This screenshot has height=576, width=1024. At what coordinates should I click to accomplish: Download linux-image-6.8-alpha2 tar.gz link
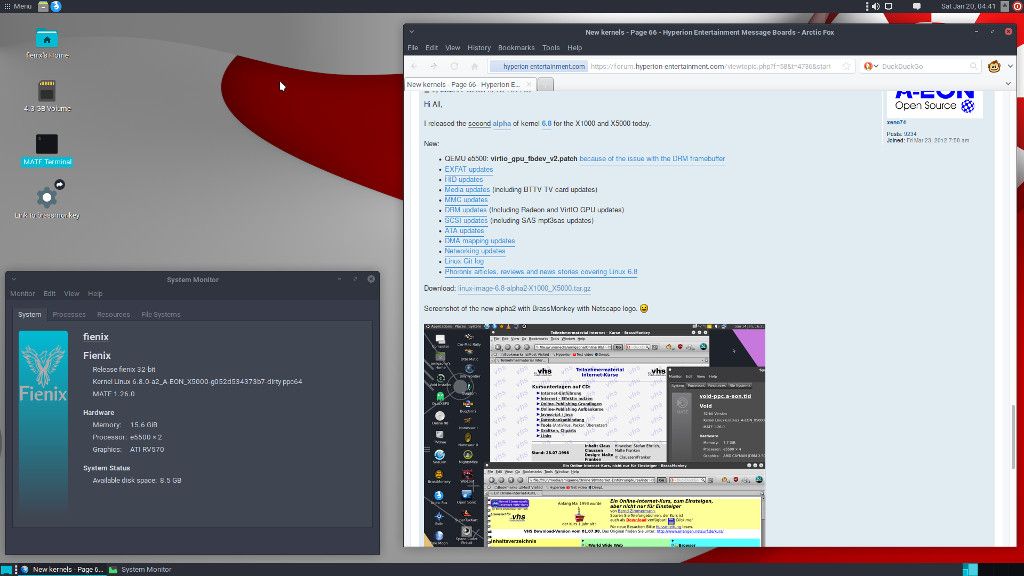524,288
